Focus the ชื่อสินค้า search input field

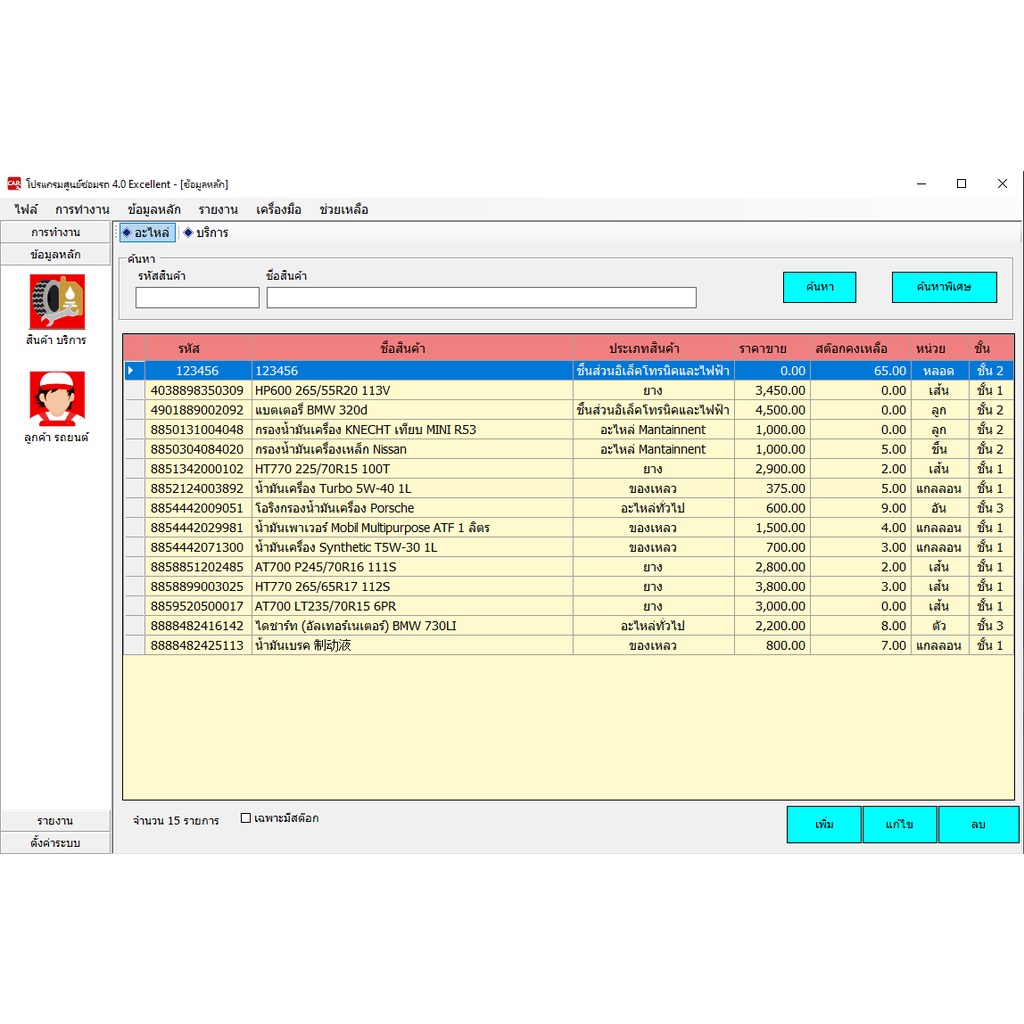[x=481, y=298]
